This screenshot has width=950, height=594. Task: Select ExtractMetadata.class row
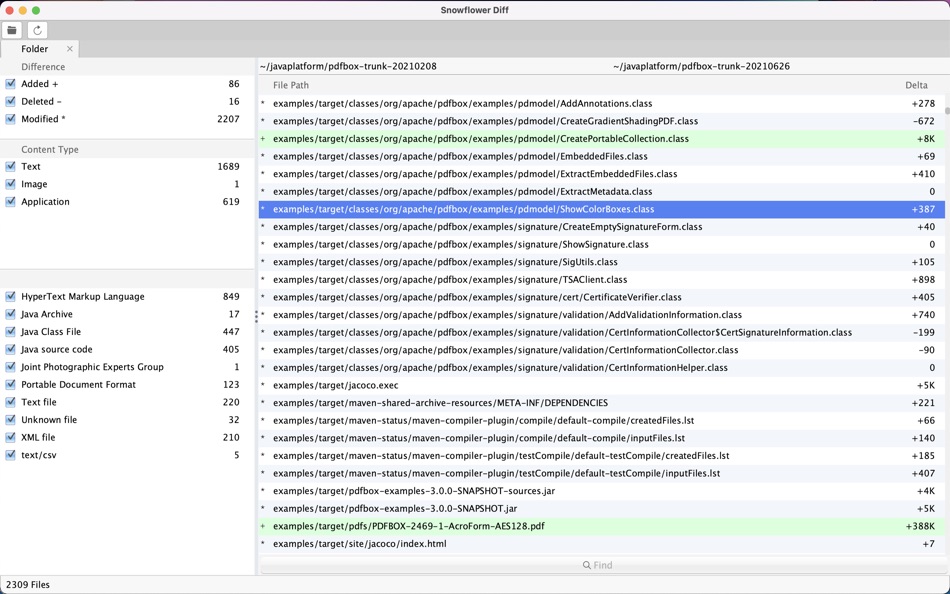click(x=602, y=192)
